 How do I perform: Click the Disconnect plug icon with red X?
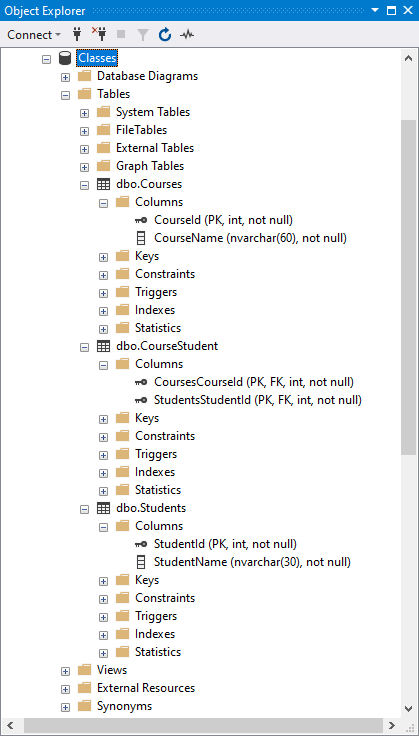click(x=99, y=34)
